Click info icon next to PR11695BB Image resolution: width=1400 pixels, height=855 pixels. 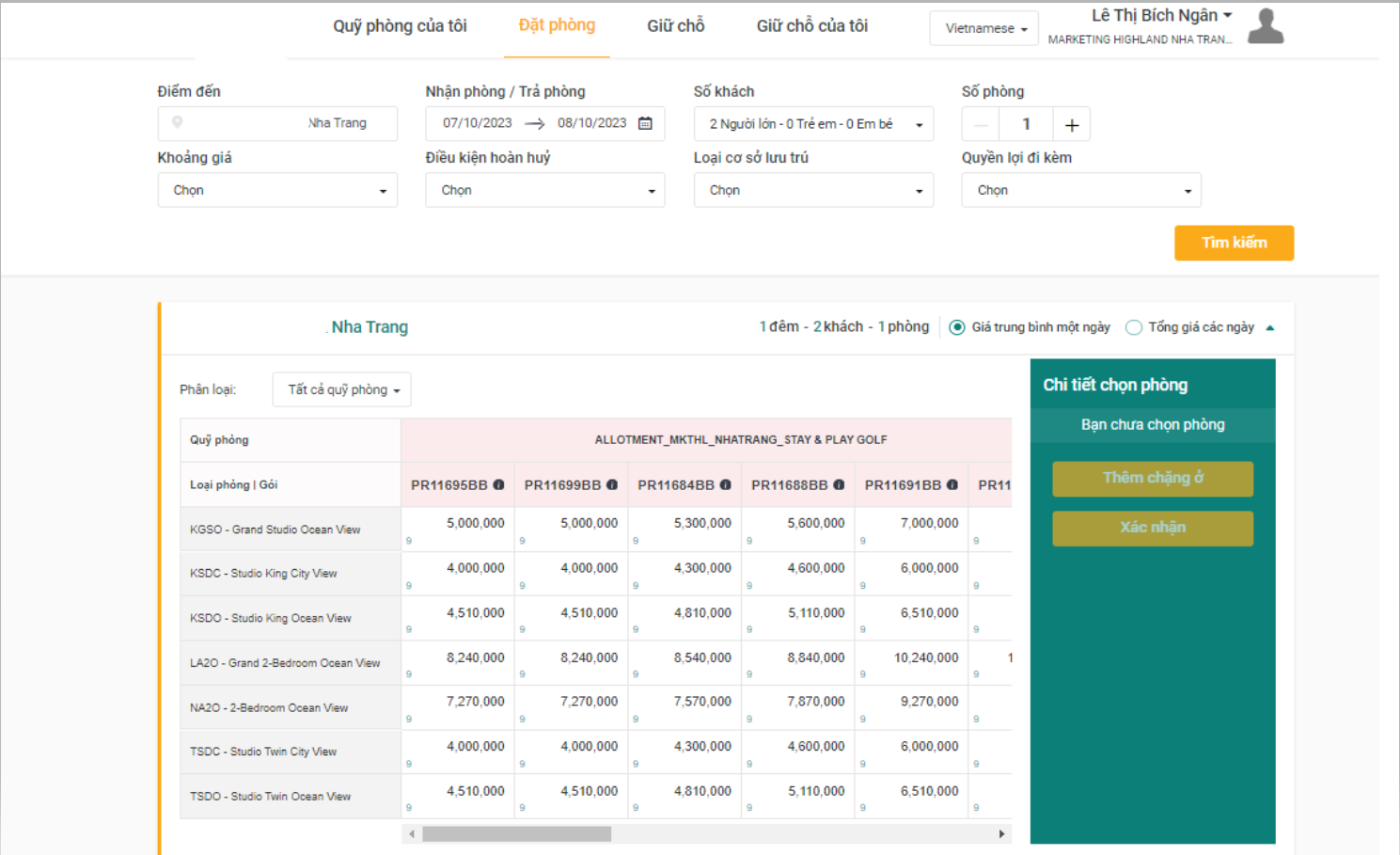(498, 485)
